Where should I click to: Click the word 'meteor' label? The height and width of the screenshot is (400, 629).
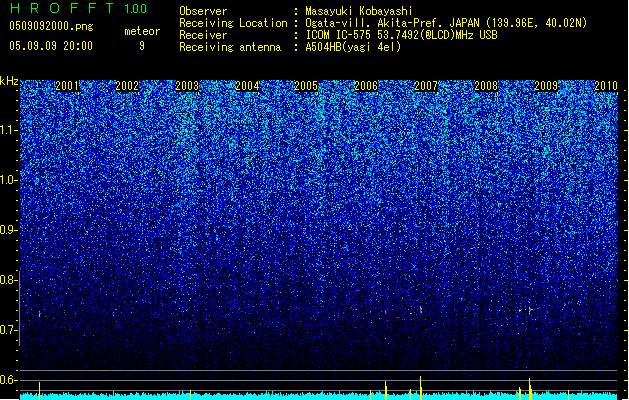(x=142, y=31)
